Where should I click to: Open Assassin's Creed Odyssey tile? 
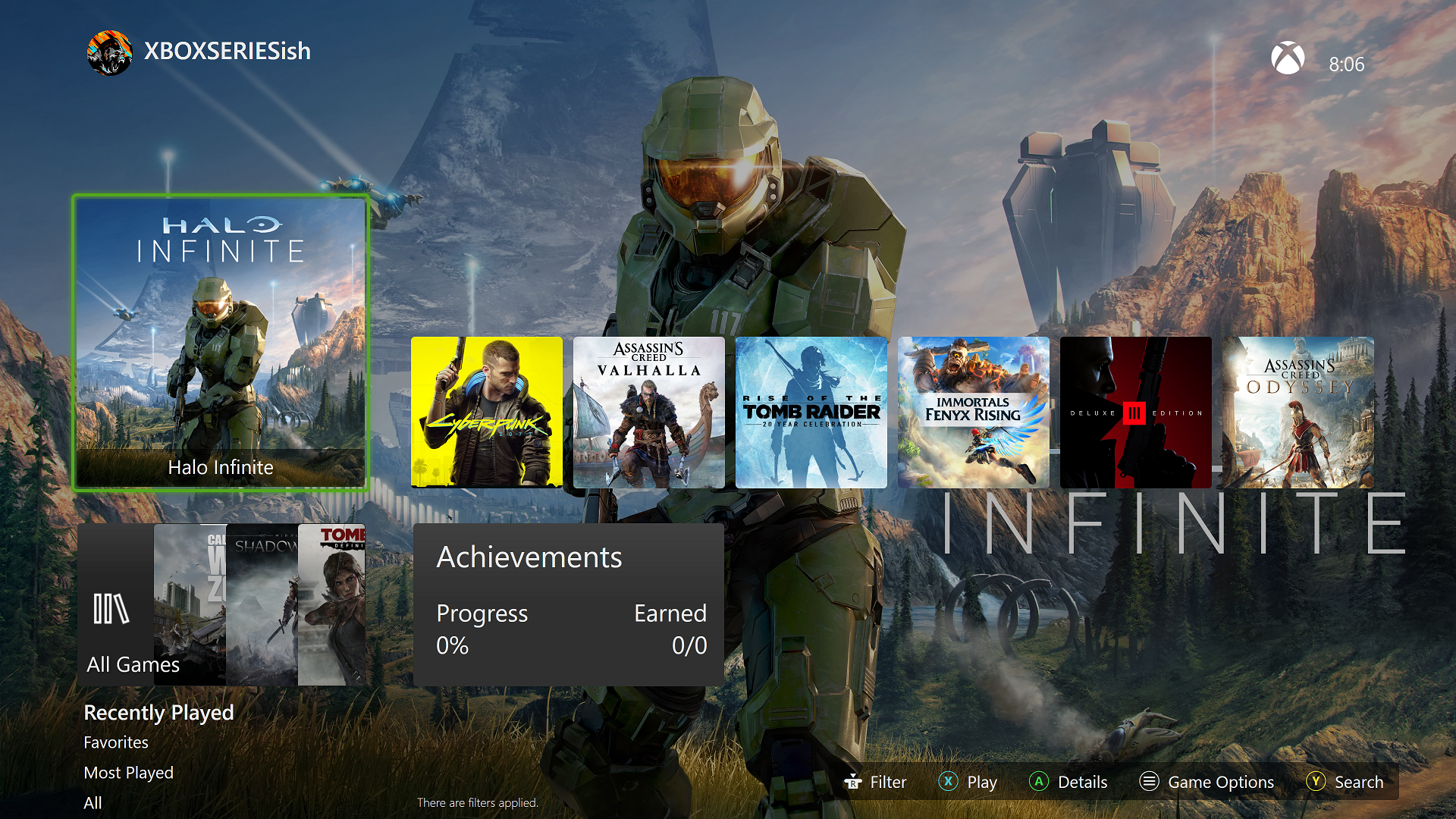pos(1298,413)
